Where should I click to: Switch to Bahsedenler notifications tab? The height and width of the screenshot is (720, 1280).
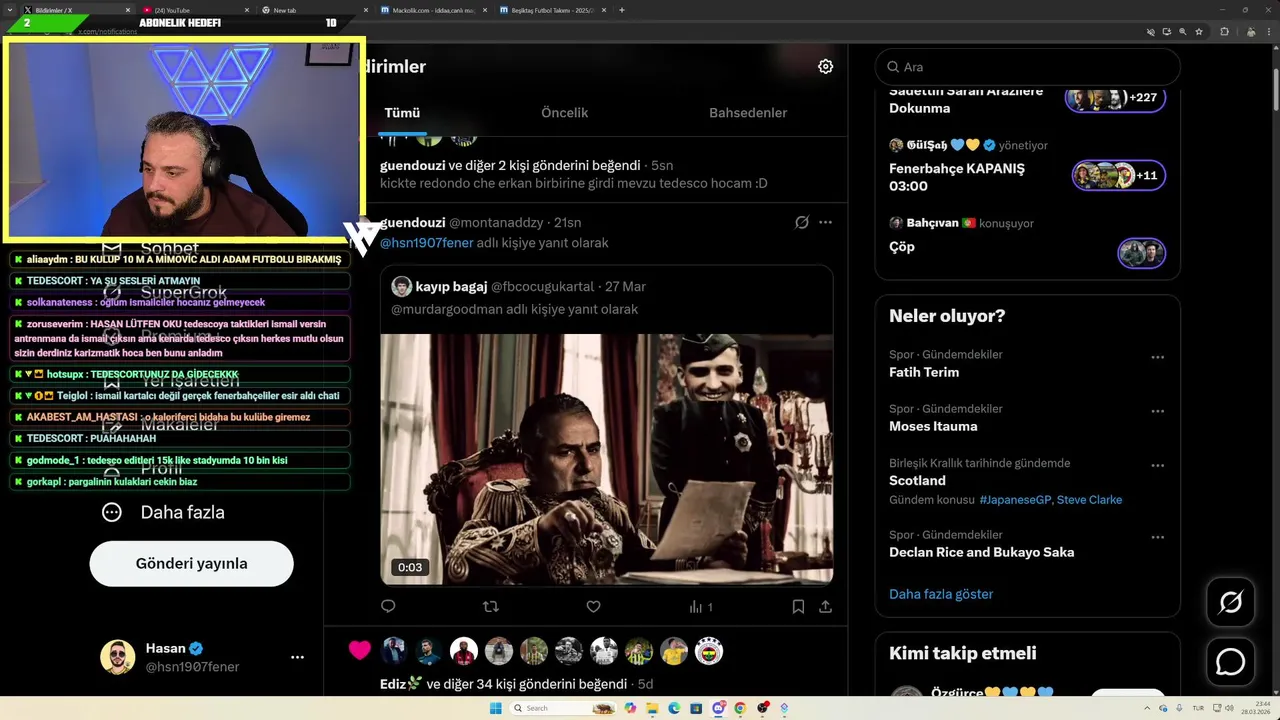(748, 113)
